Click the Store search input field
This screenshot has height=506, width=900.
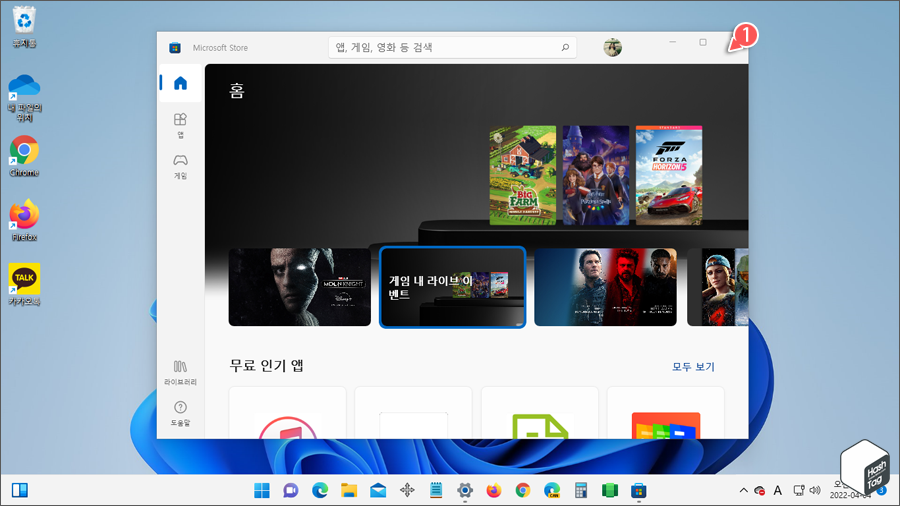[x=452, y=48]
